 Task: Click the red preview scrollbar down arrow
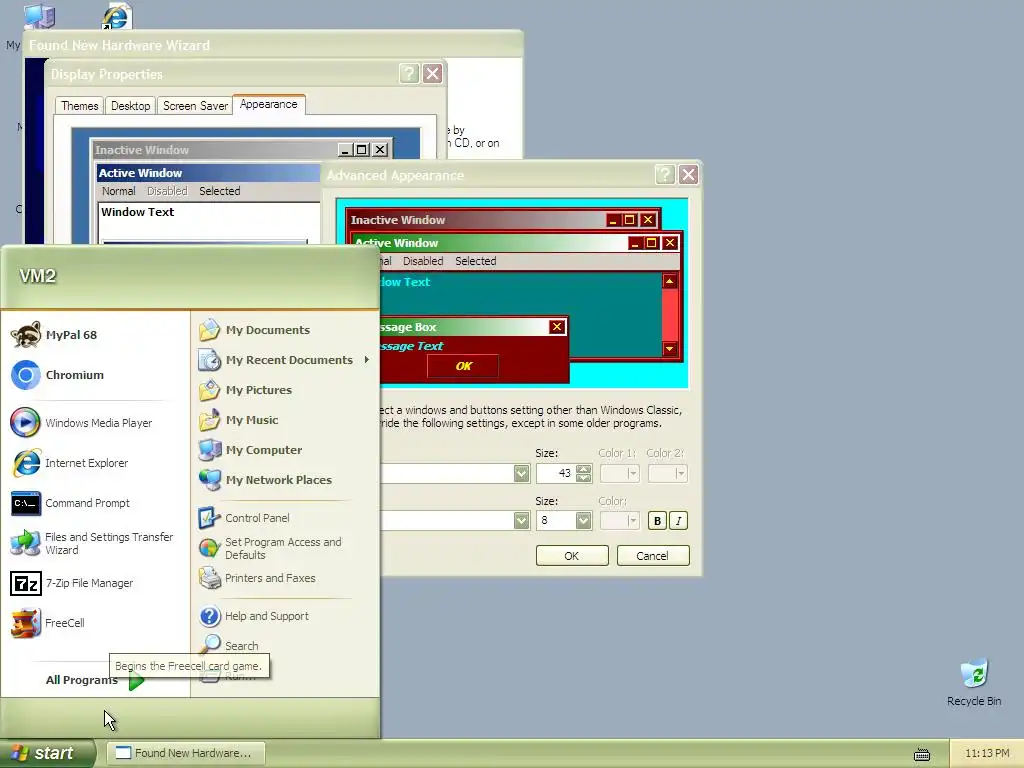click(669, 349)
